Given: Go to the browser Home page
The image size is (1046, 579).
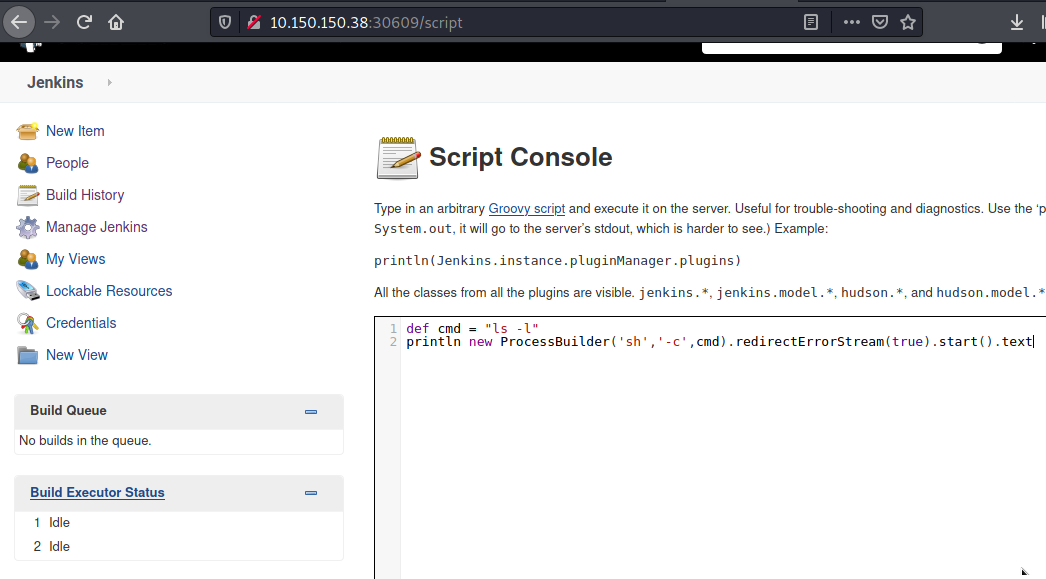Looking at the screenshot, I should point(116,22).
